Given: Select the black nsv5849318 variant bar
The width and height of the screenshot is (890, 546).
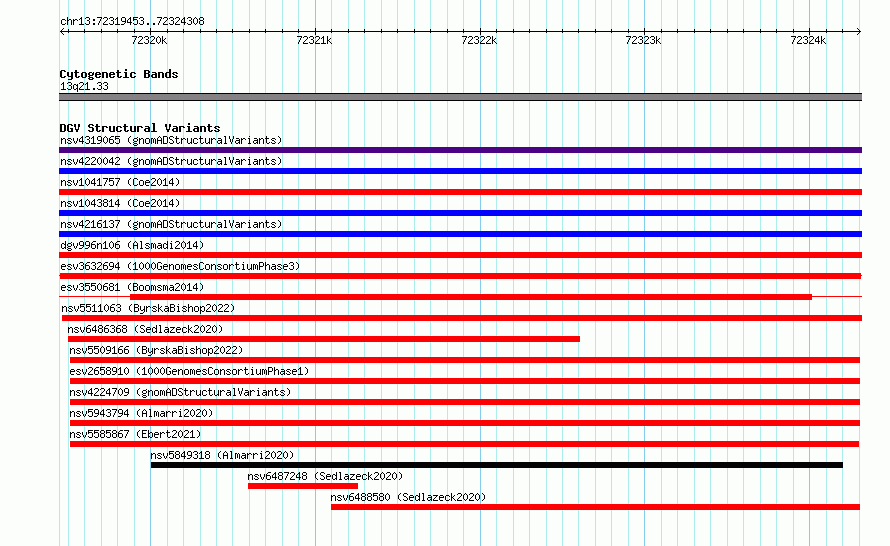Looking at the screenshot, I should tap(497, 465).
